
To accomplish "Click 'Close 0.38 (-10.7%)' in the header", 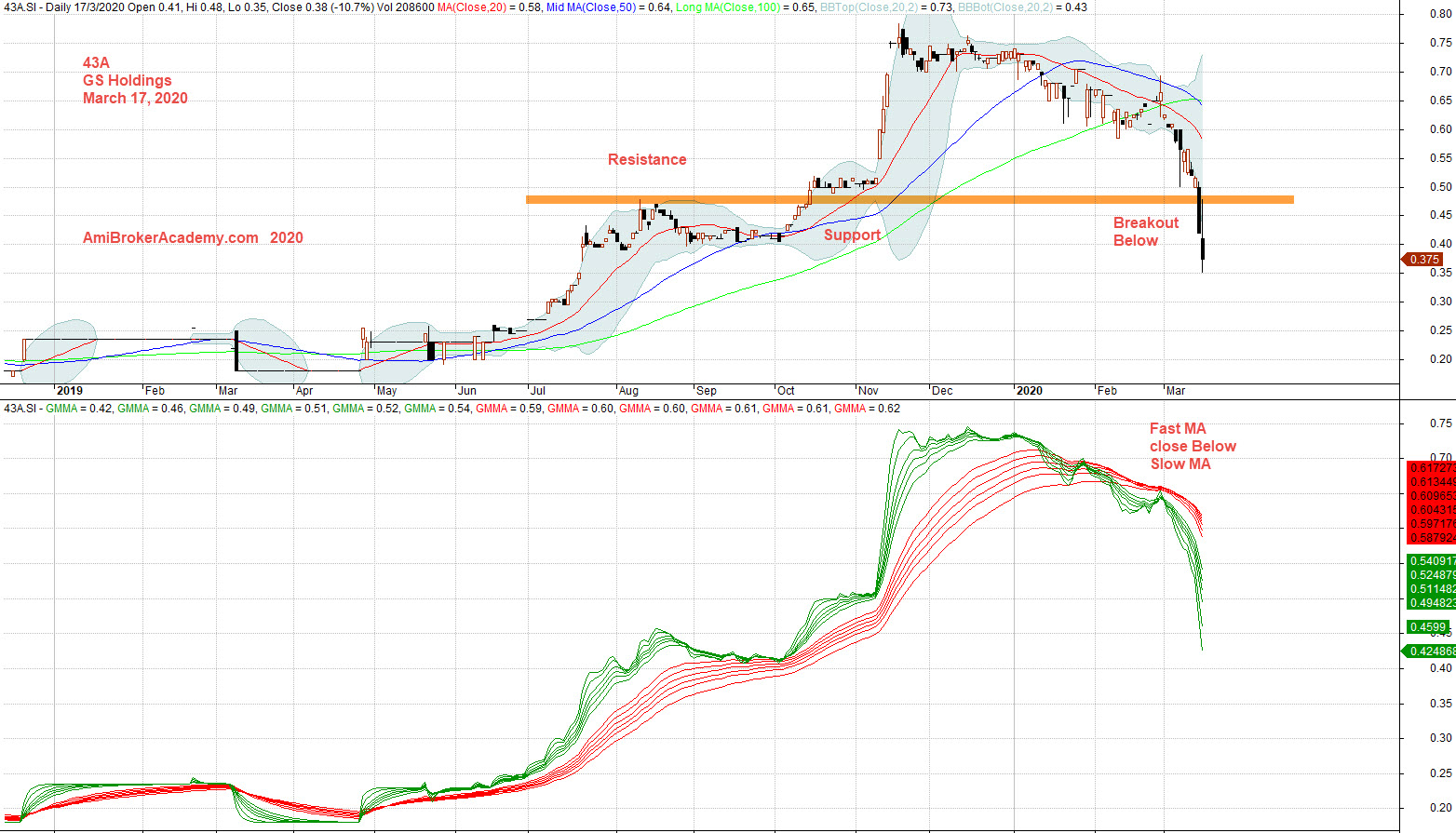I will [322, 7].
